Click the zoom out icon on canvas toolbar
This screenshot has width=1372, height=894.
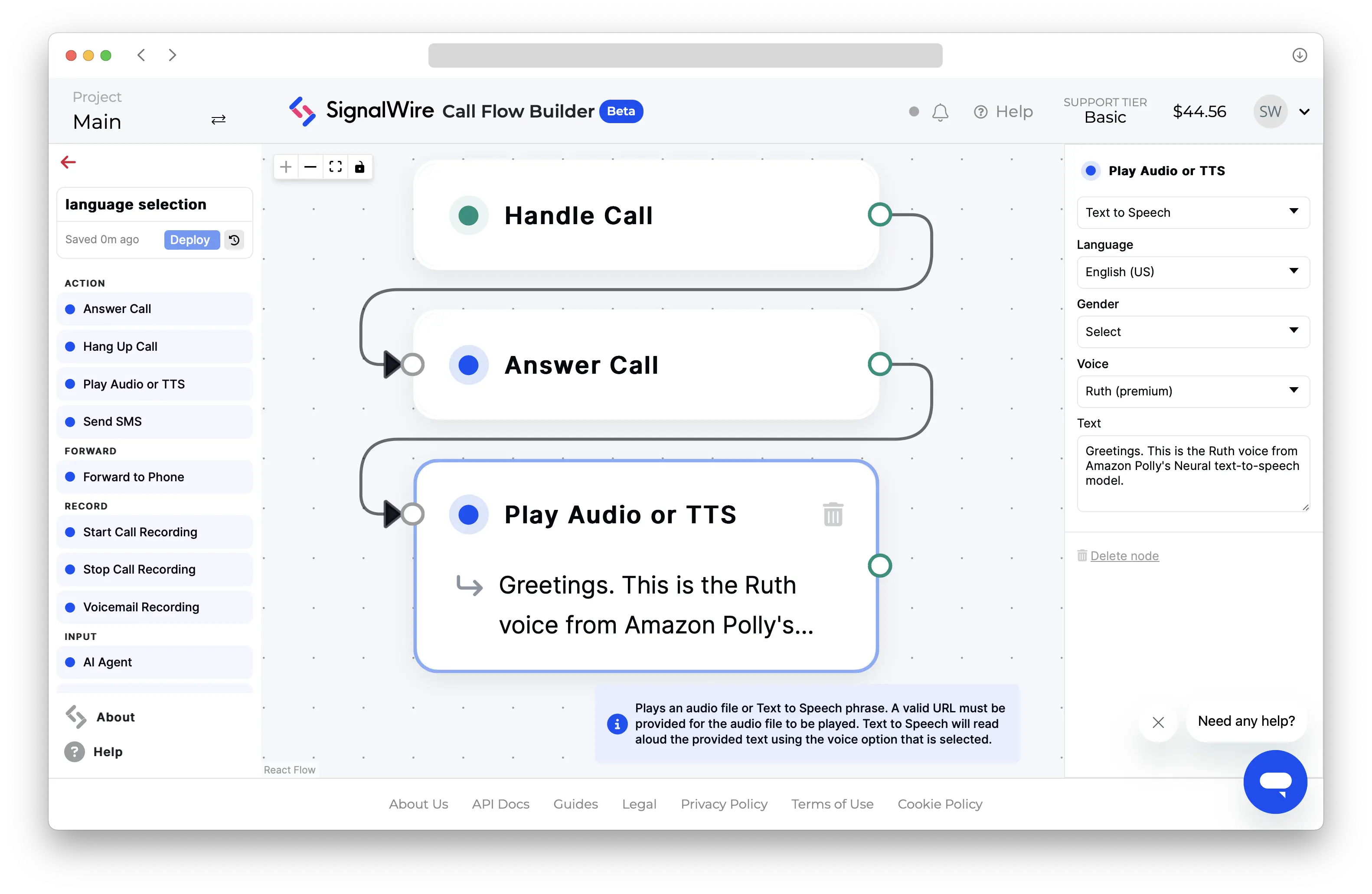tap(310, 166)
